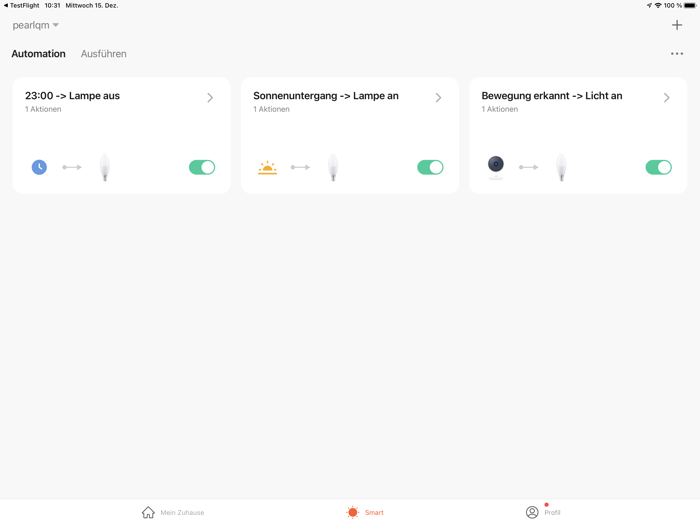
Task: Disable the 23:00 Lampe aus automation
Action: click(202, 167)
